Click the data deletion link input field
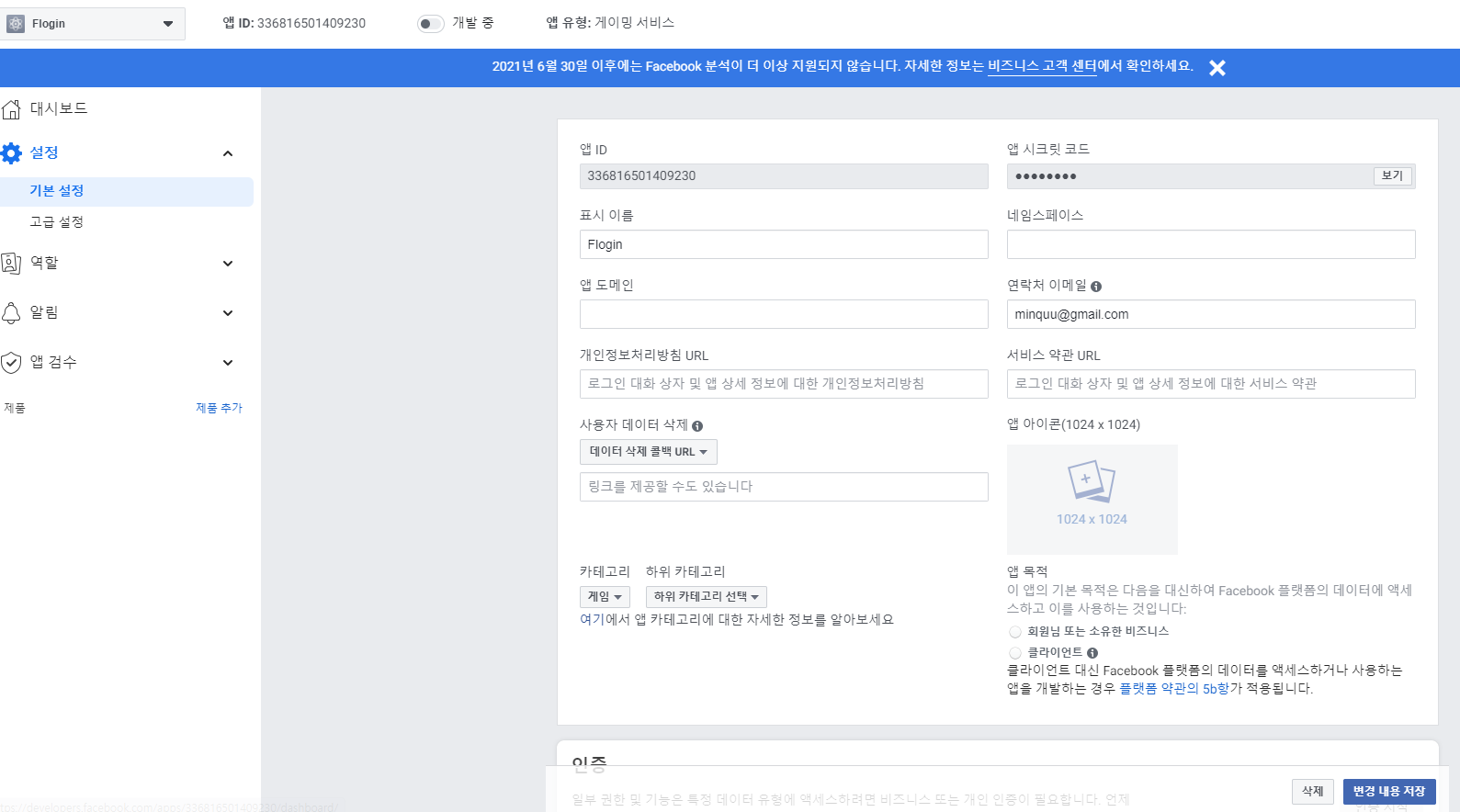Viewport: 1460px width, 812px height. [x=784, y=487]
